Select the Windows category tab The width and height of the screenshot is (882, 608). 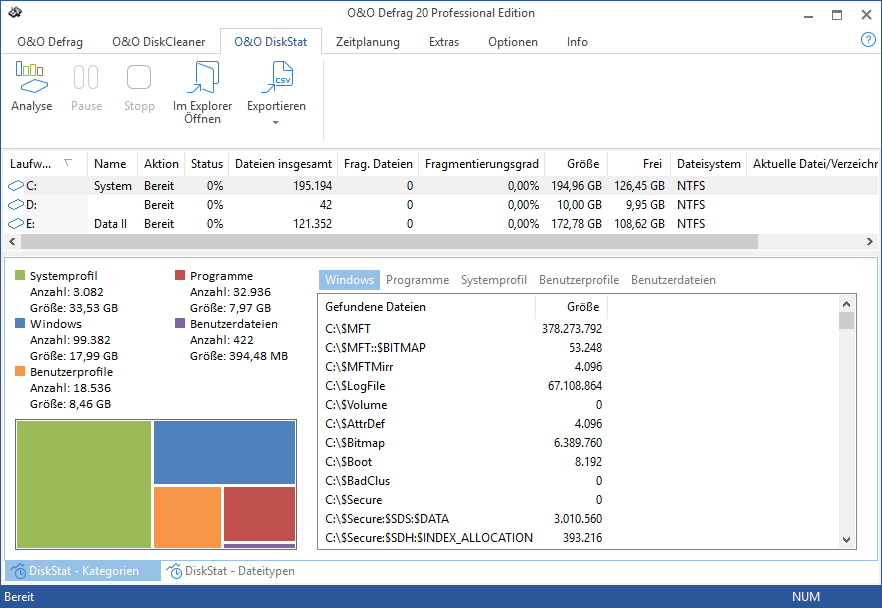[349, 280]
